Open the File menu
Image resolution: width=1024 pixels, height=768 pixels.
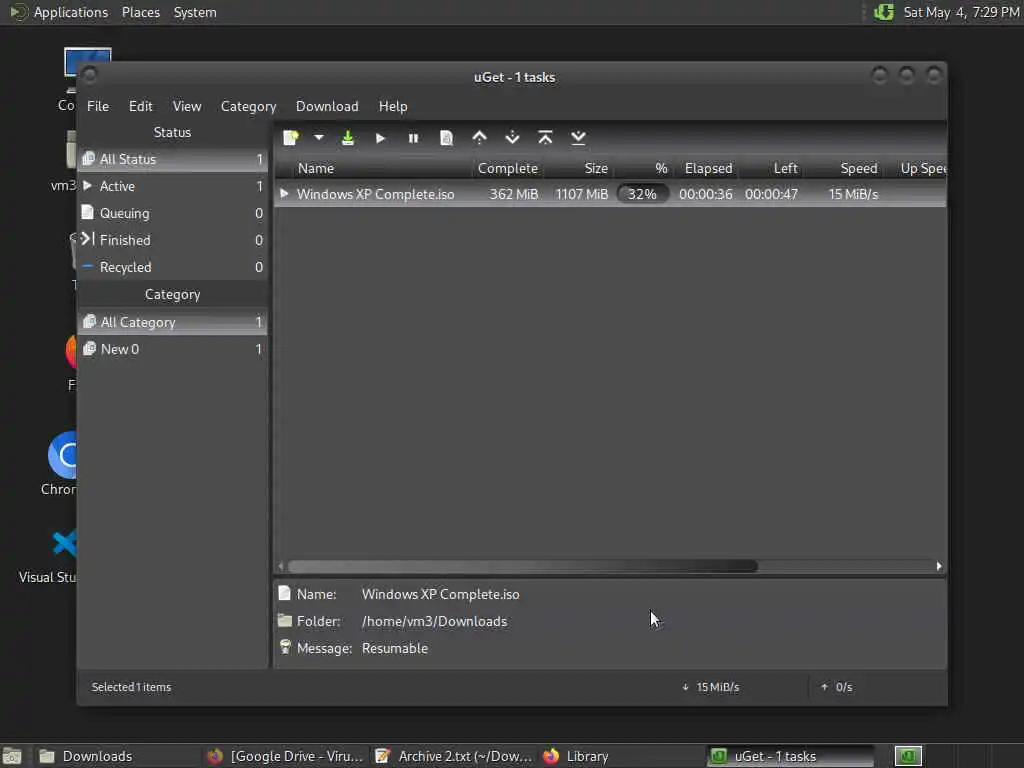click(98, 106)
